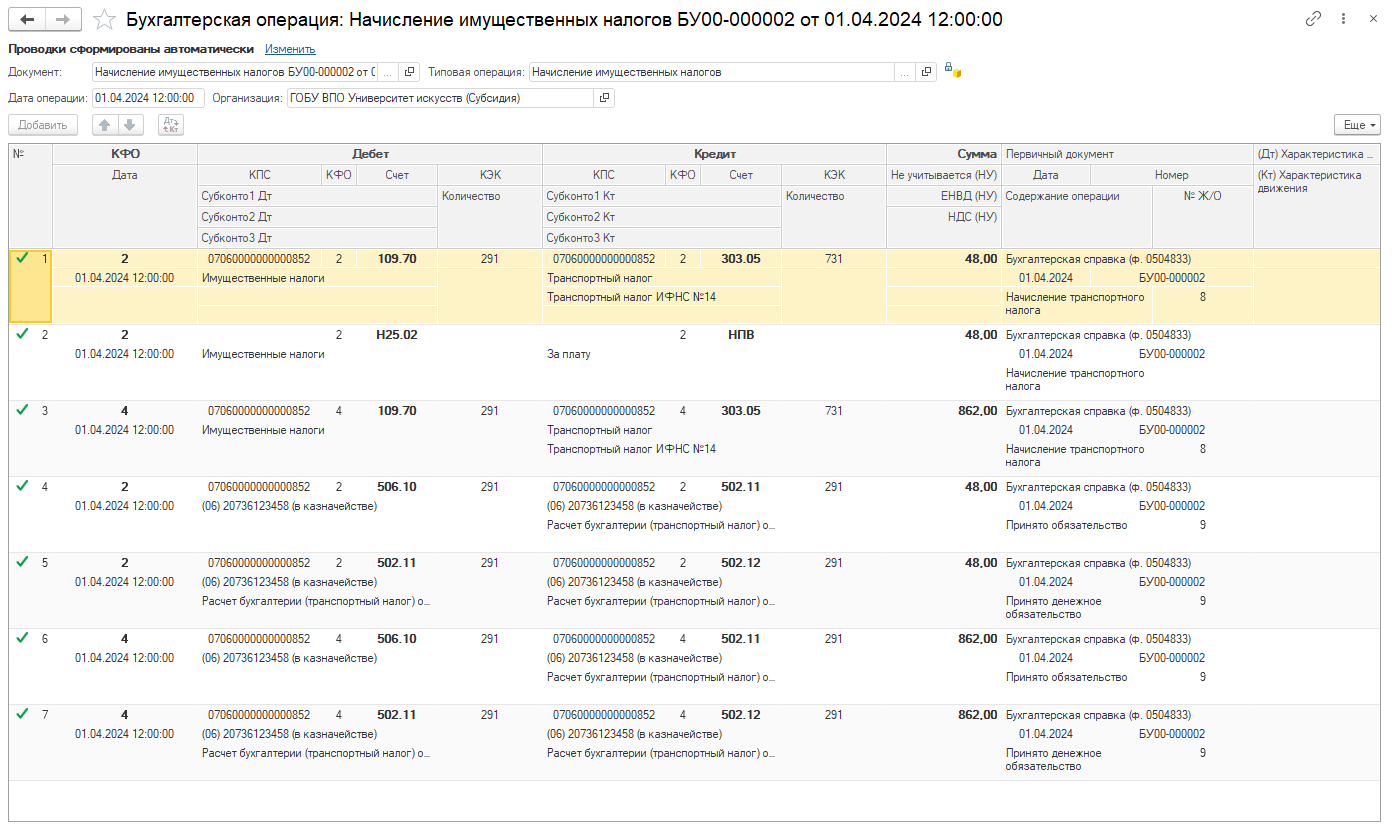Image resolution: width=1395 pixels, height=832 pixels.
Task: Click the Первичный документ column header
Action: click(x=1127, y=154)
